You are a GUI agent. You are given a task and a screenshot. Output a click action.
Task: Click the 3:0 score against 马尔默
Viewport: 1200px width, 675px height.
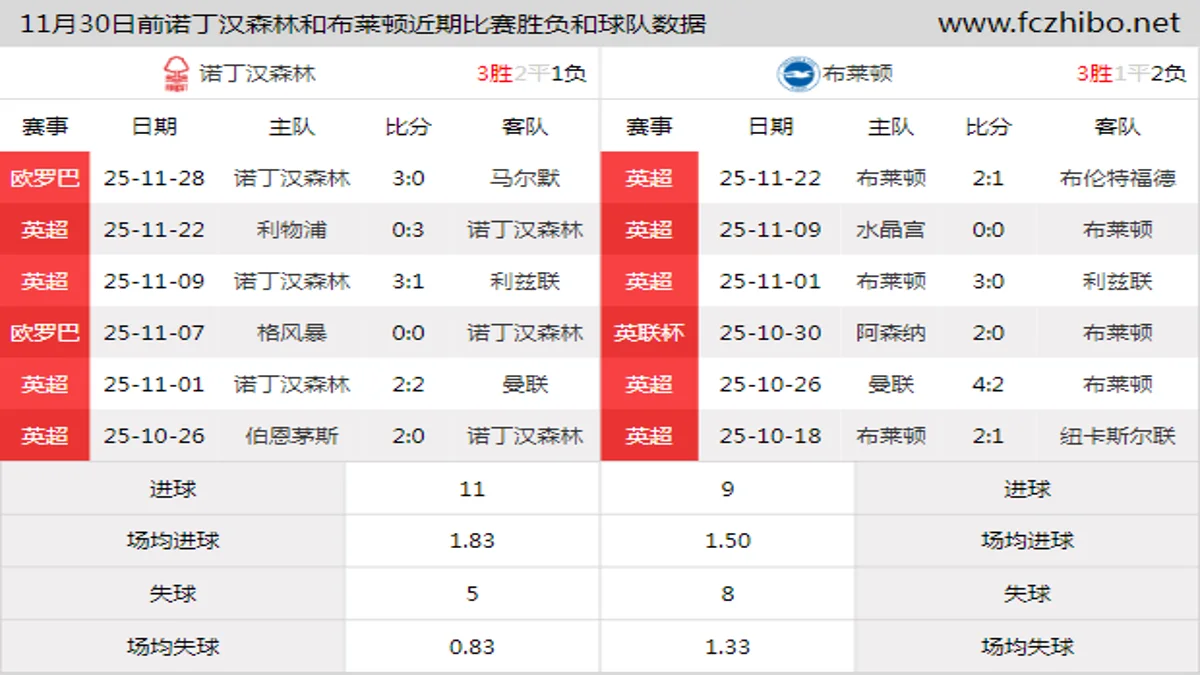tap(407, 178)
